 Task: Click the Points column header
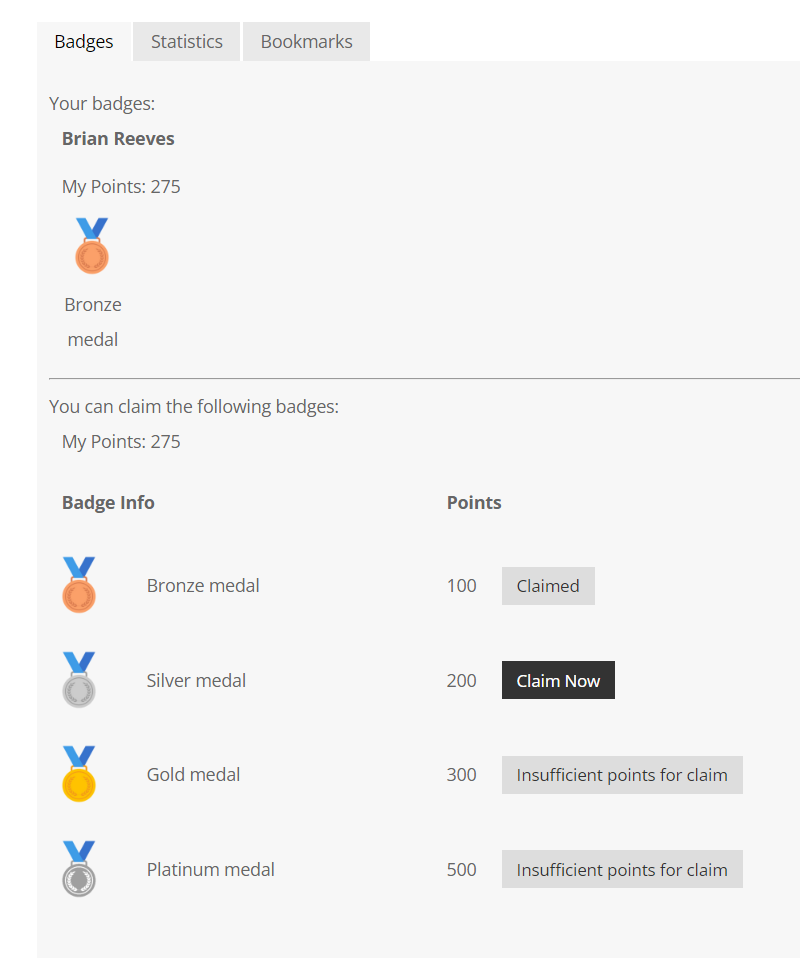[474, 502]
